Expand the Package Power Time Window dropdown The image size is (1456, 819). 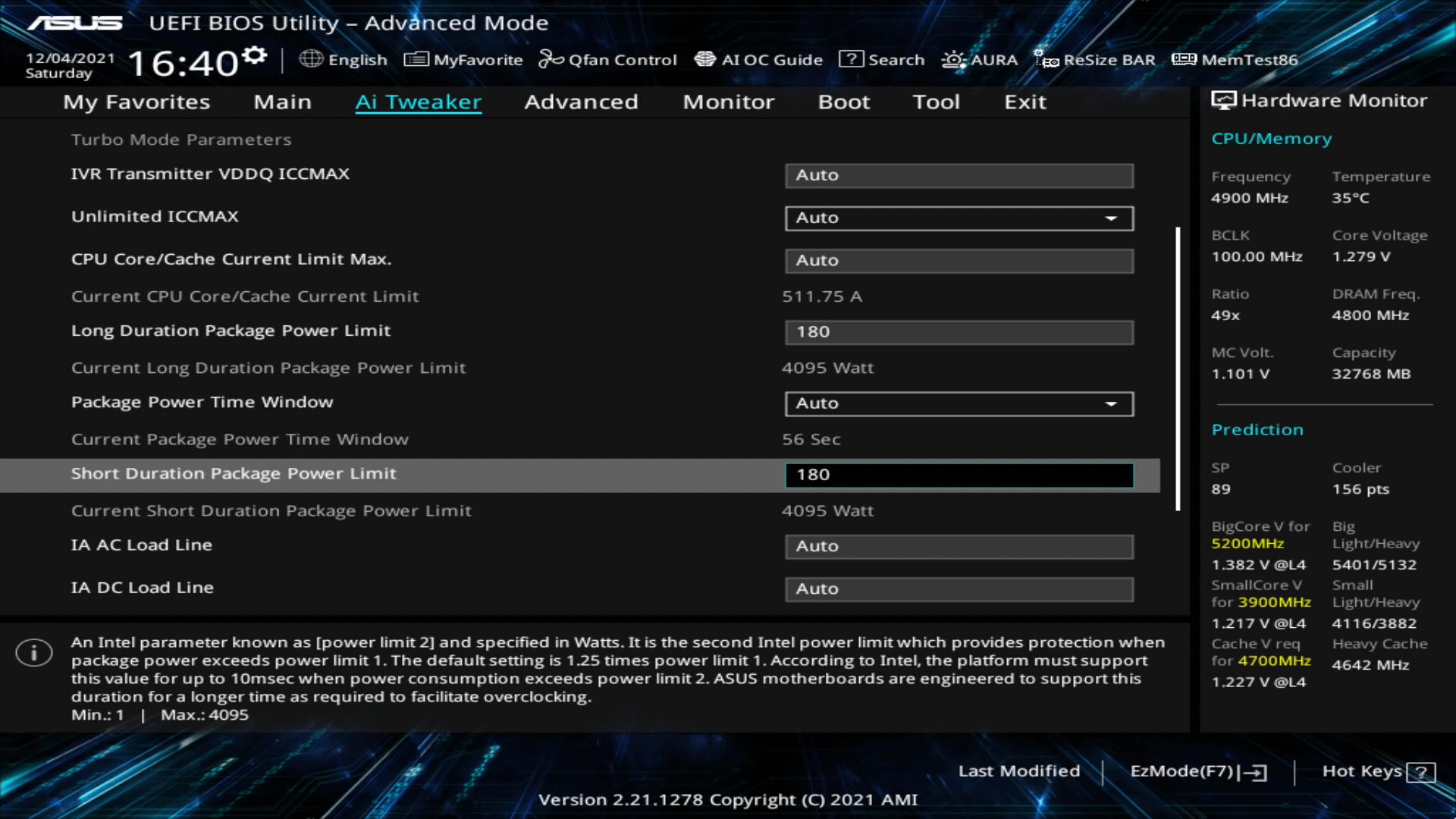[959, 403]
